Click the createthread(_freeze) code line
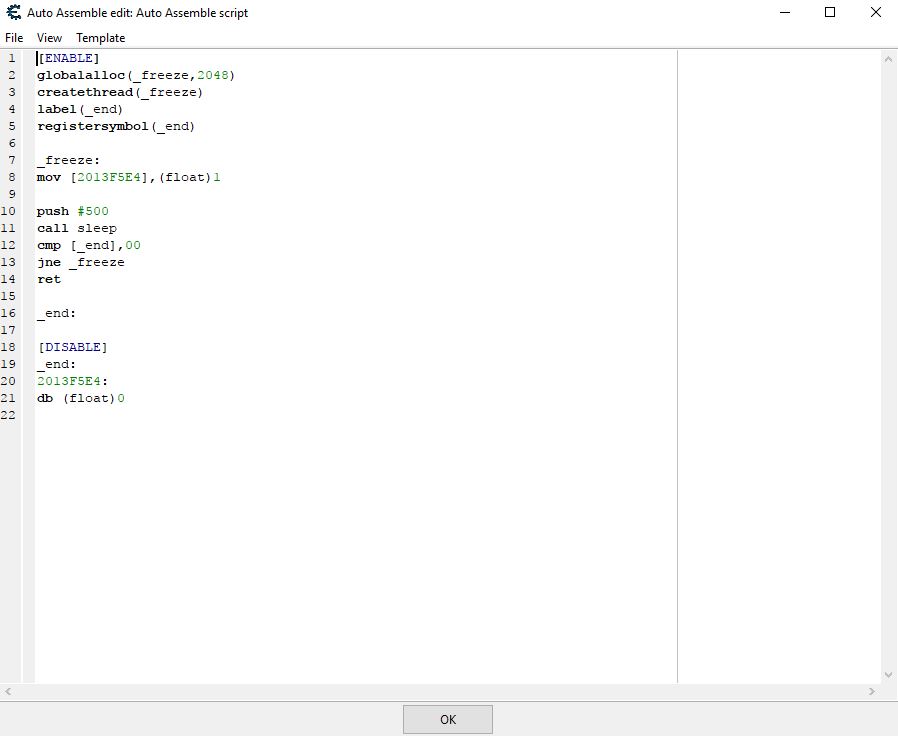Screen dimensions: 898x736 [x=120, y=92]
